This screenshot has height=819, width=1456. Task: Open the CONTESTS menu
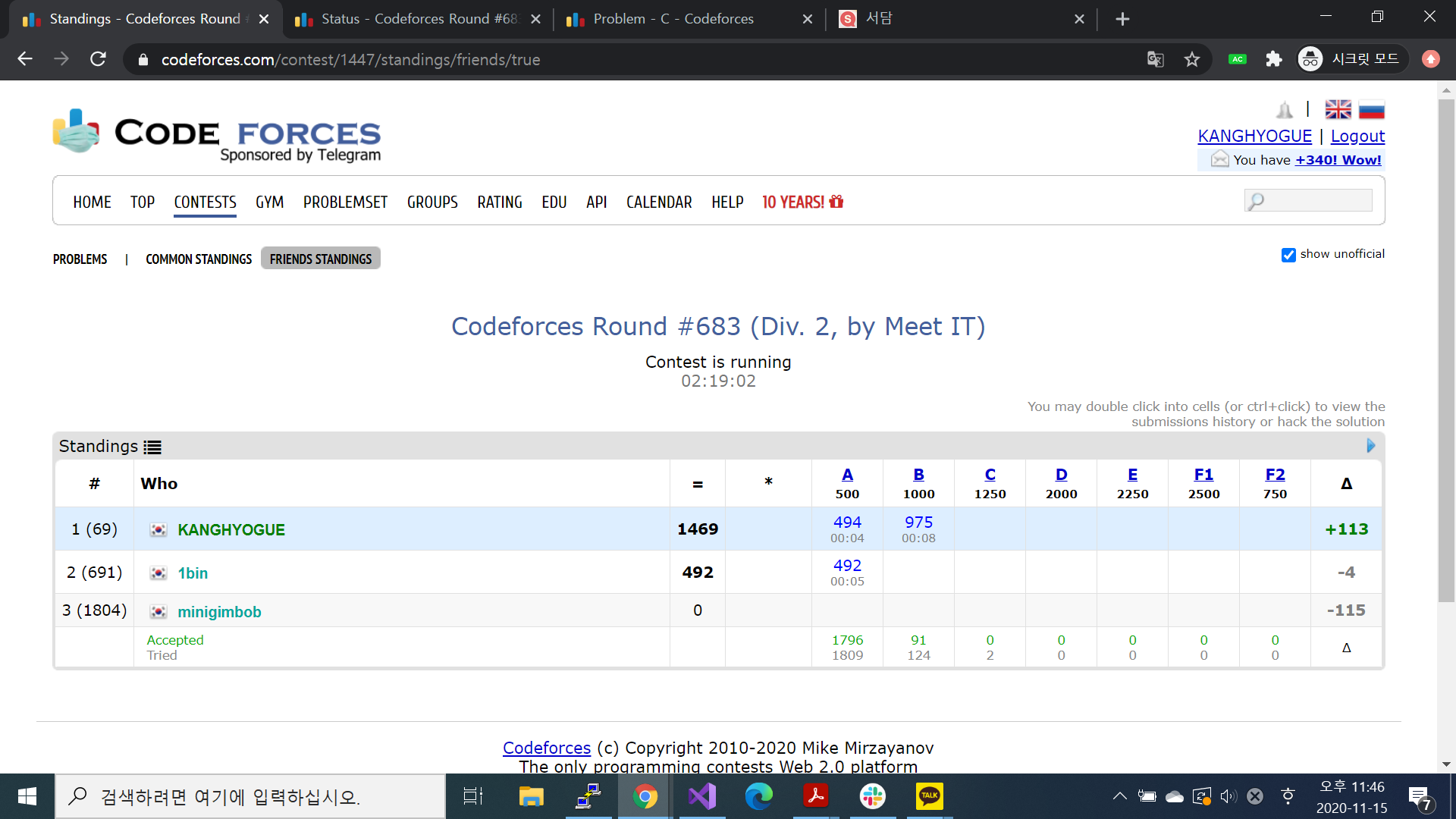point(205,202)
